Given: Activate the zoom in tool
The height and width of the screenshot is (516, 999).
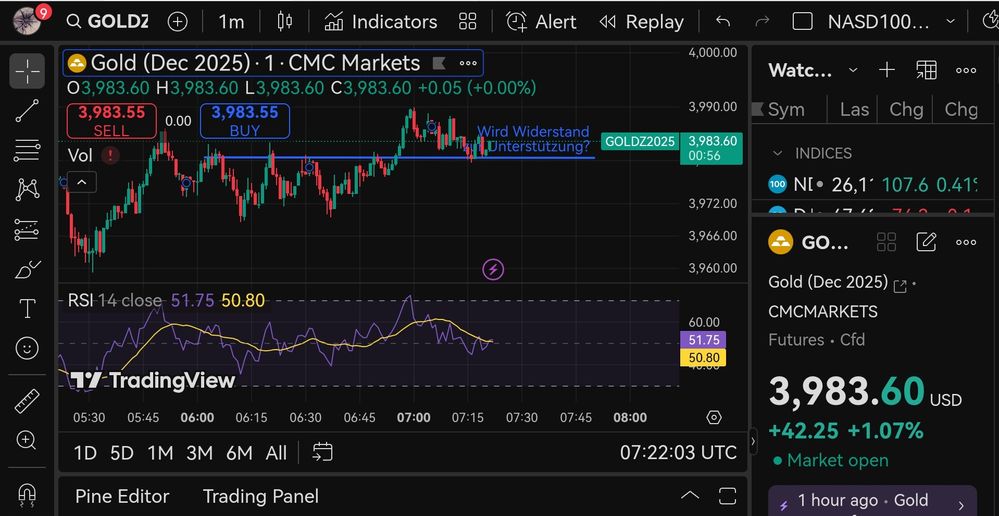Looking at the screenshot, I should (x=27, y=440).
